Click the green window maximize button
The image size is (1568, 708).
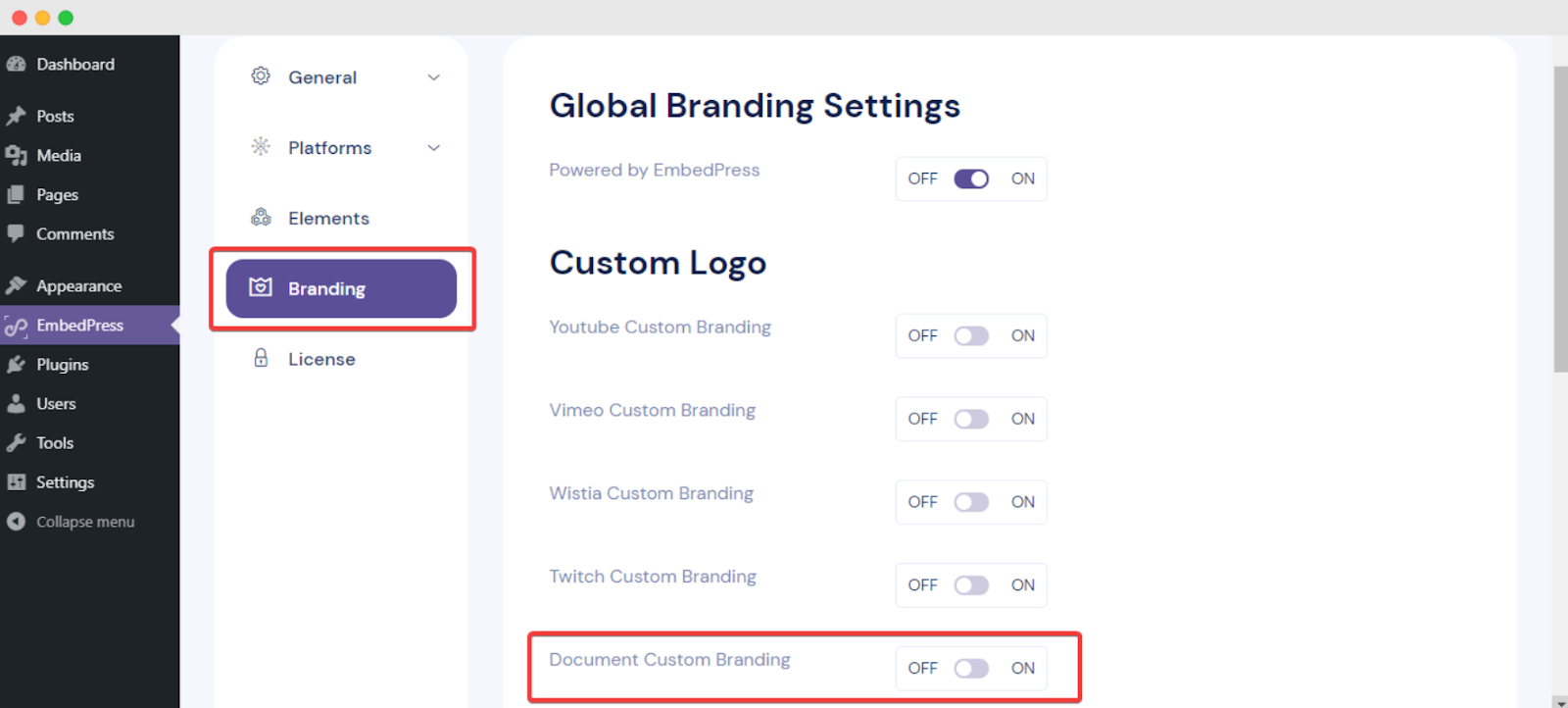pyautogui.click(x=66, y=18)
